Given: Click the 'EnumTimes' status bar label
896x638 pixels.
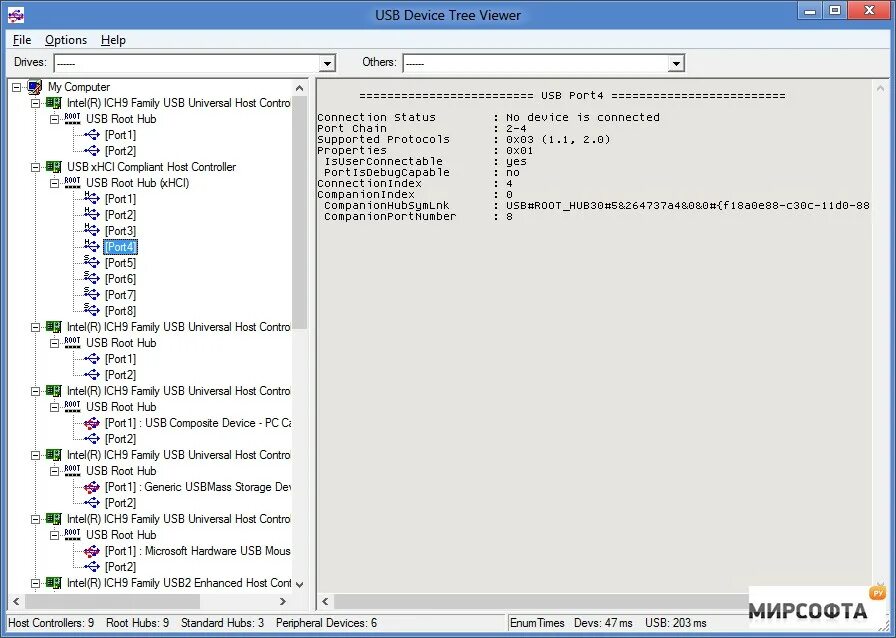Looking at the screenshot, I should (537, 623).
